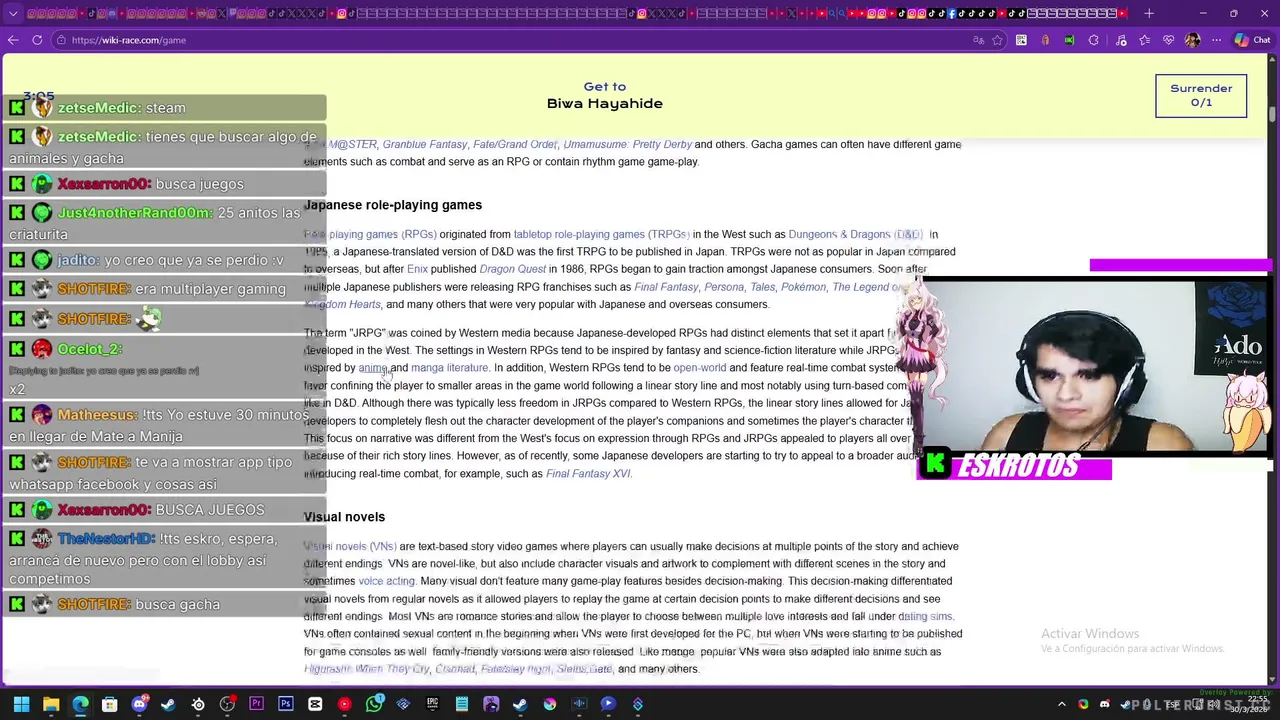This screenshot has width=1280, height=720.
Task: Open the Granblue Fantasy link
Action: click(x=425, y=145)
